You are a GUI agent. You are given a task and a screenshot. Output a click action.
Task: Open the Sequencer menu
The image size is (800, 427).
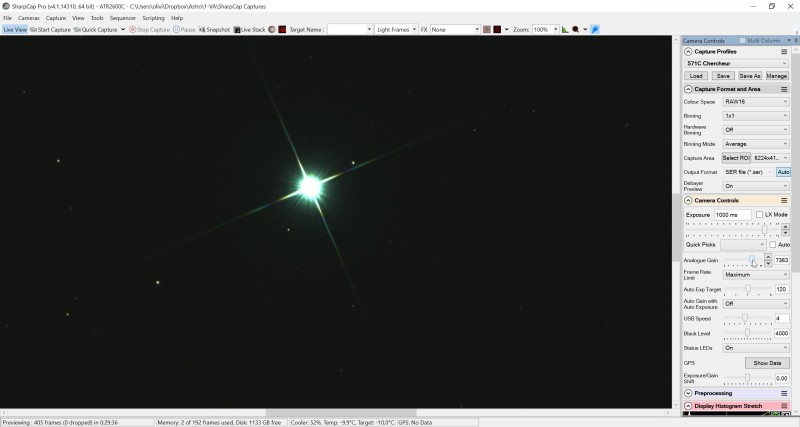tap(123, 18)
